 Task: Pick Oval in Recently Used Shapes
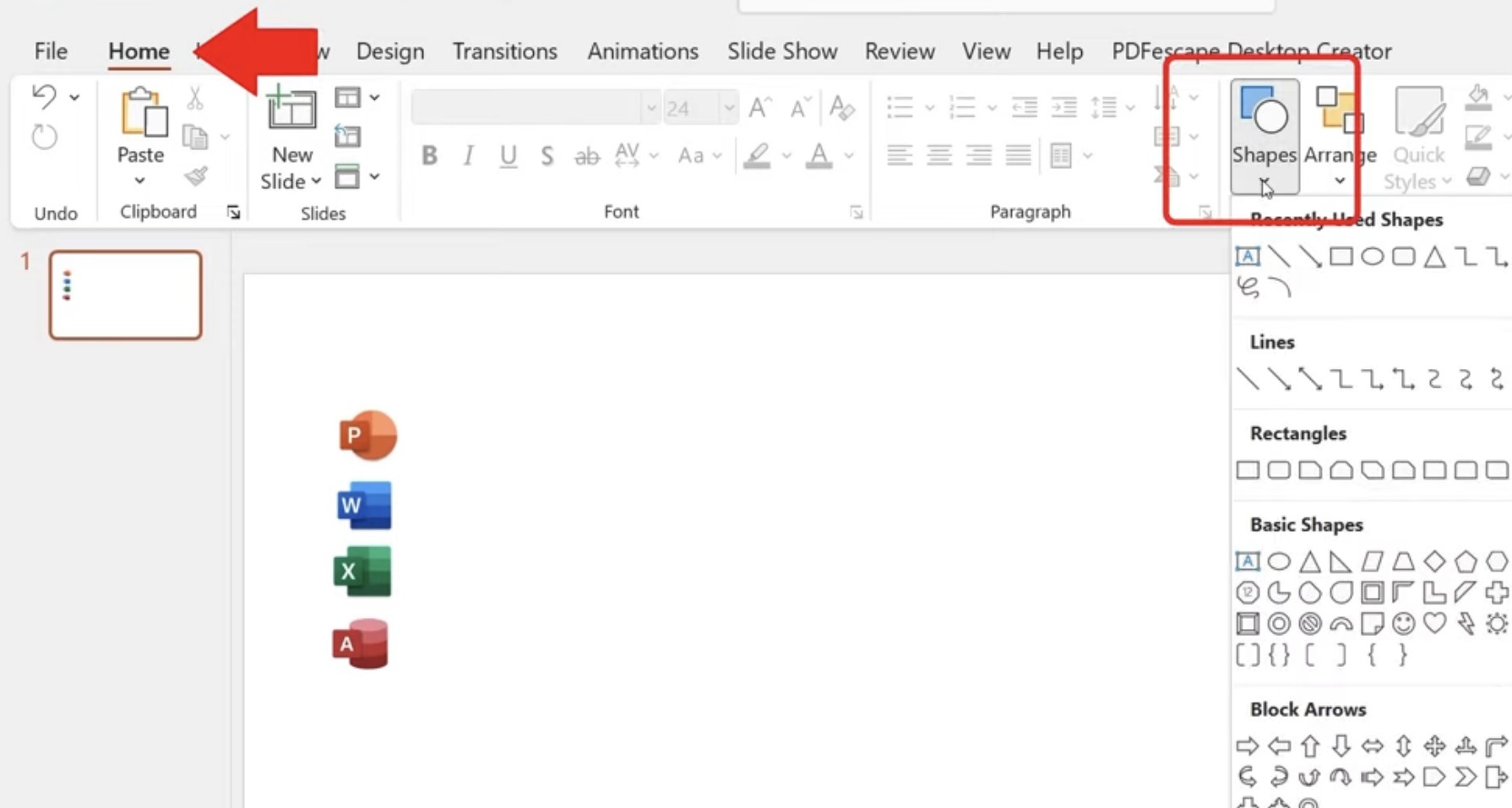click(x=1372, y=256)
